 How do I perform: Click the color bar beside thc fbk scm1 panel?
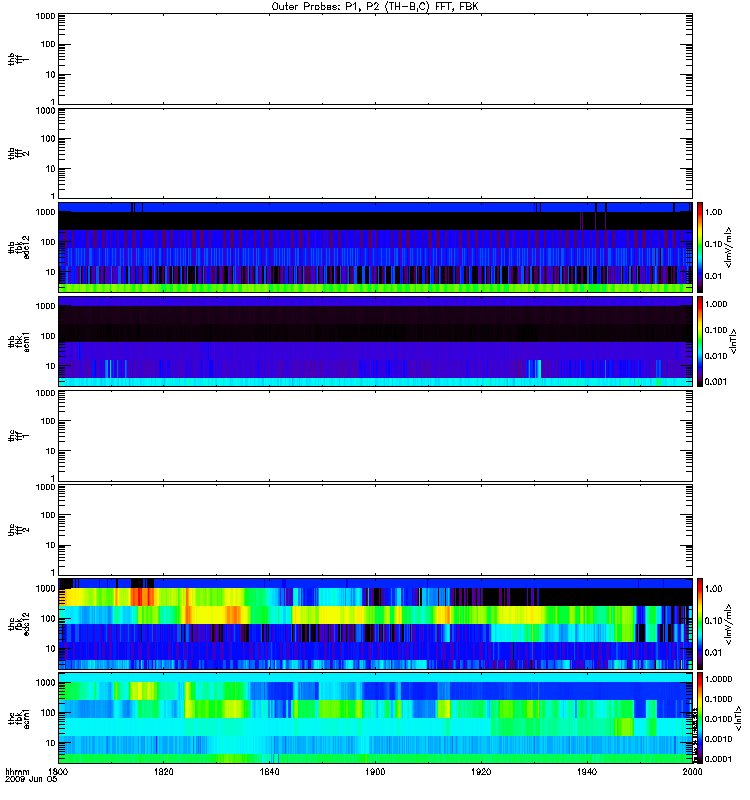point(700,718)
